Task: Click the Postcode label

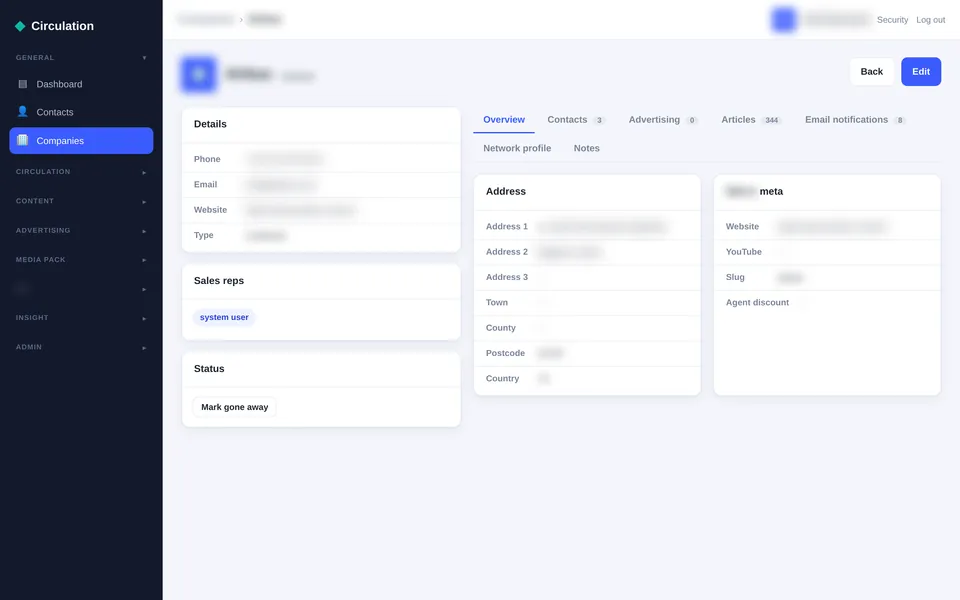Action: coord(505,353)
